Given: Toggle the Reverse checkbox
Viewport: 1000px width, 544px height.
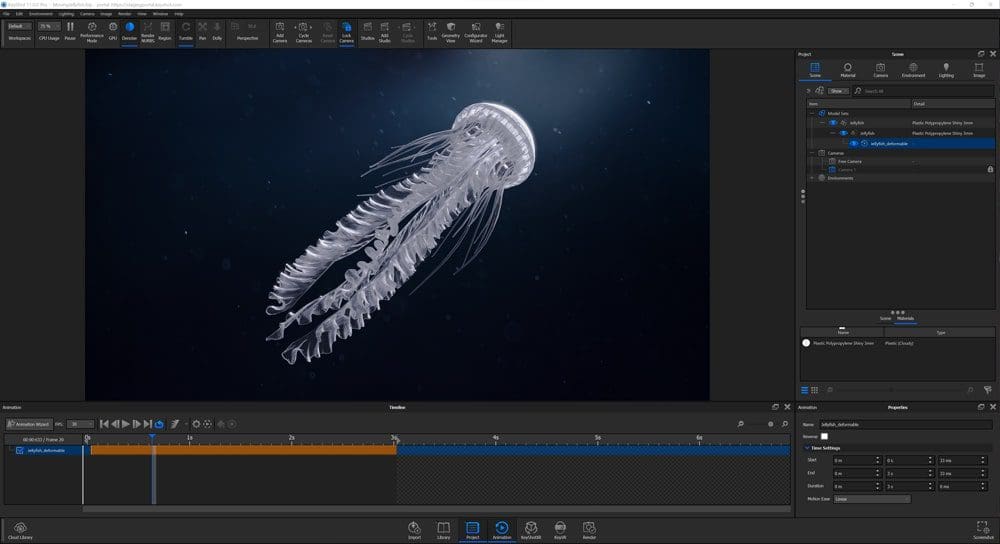Looking at the screenshot, I should (824, 436).
